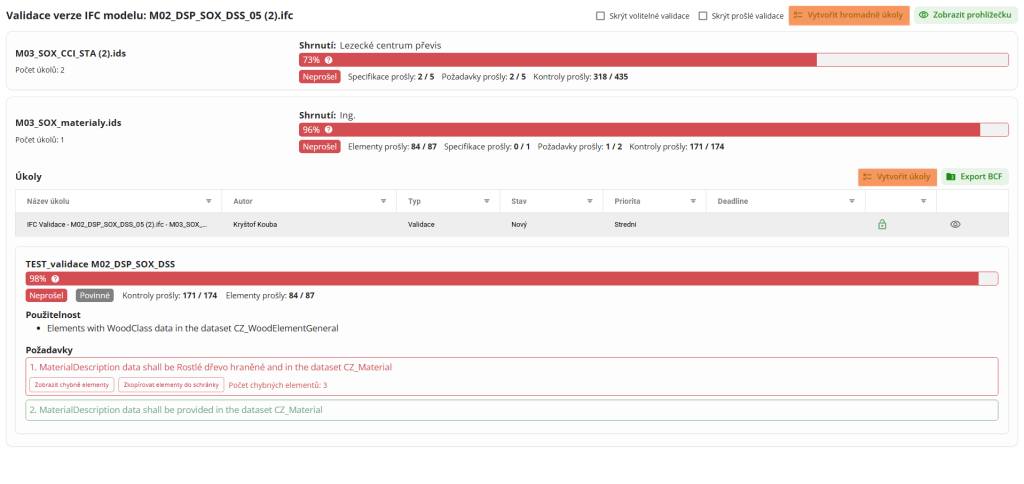Open viewer with Zobrazit prohlížečku
The width and height of the screenshot is (1024, 484).
coord(959,16)
